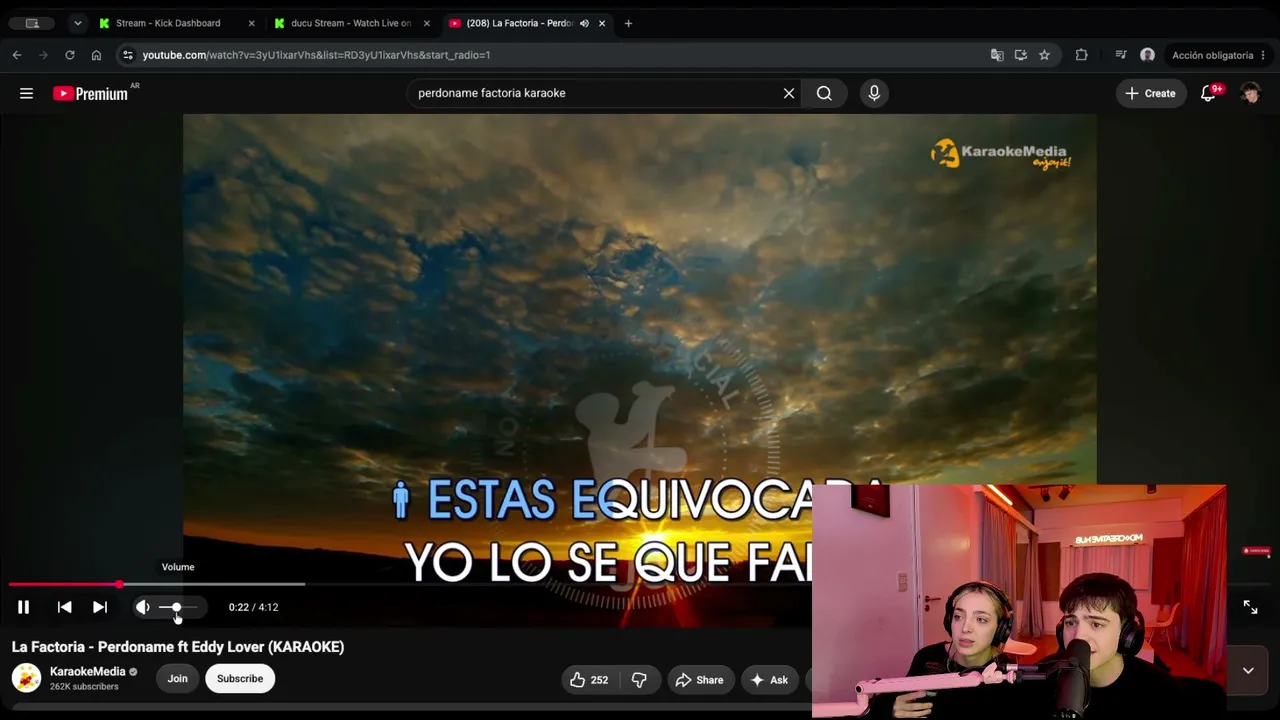The width and height of the screenshot is (1280, 720).
Task: Reload the YouTube page
Action: (70, 55)
